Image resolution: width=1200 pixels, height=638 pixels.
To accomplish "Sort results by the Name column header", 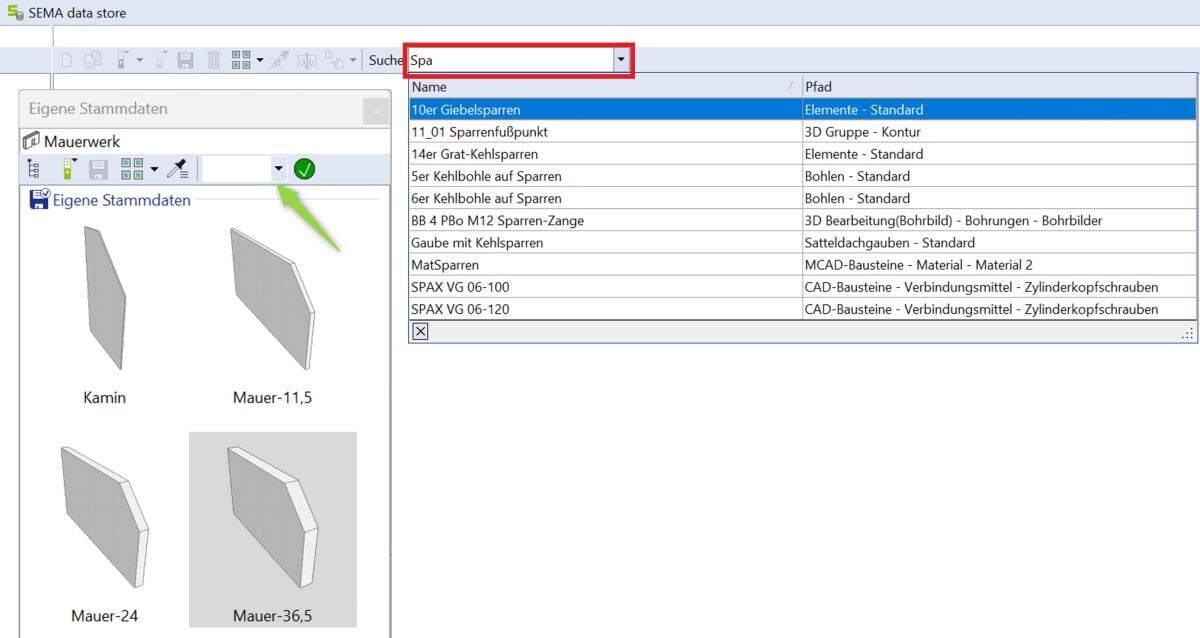I will (x=600, y=87).
